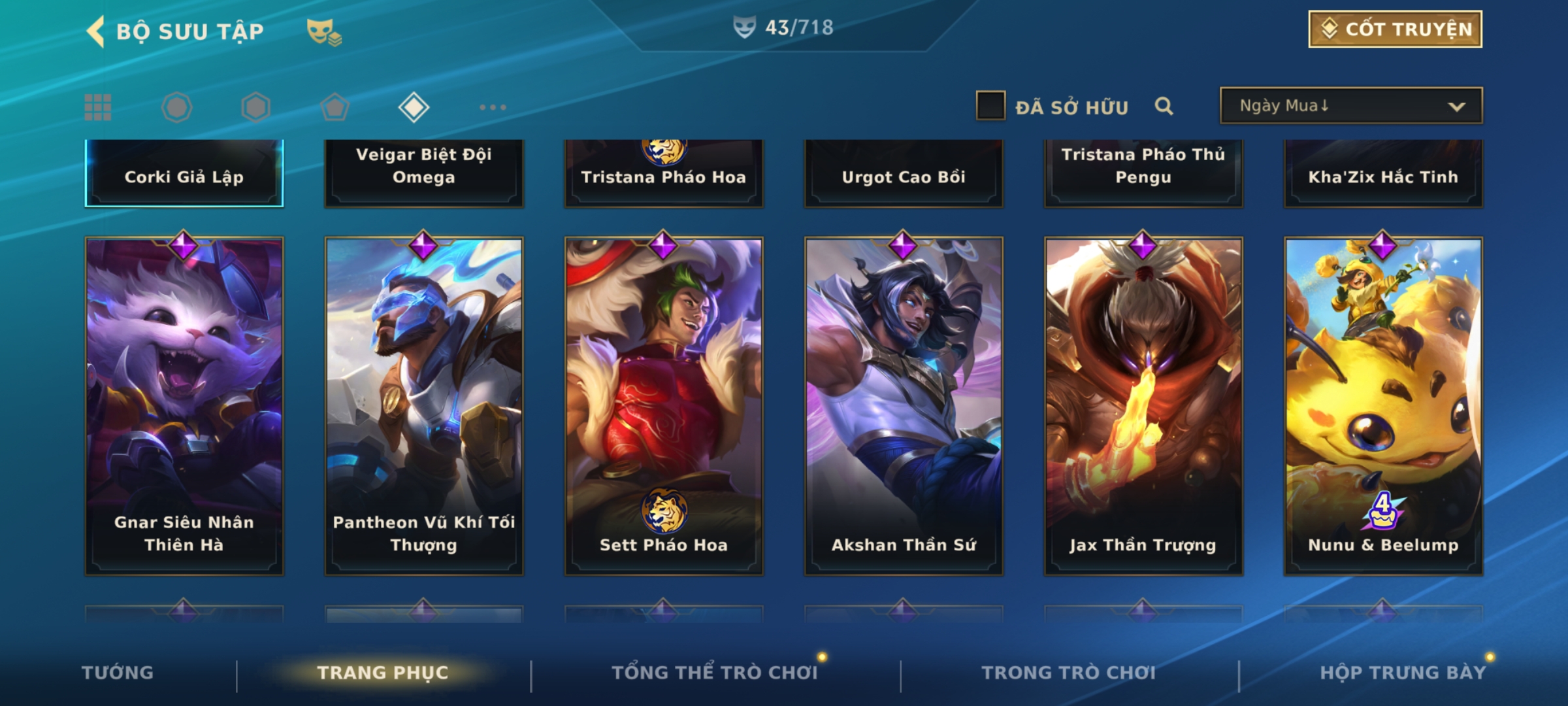The width and height of the screenshot is (1568, 706).
Task: Select the diamond rarity filter icon
Action: (414, 107)
